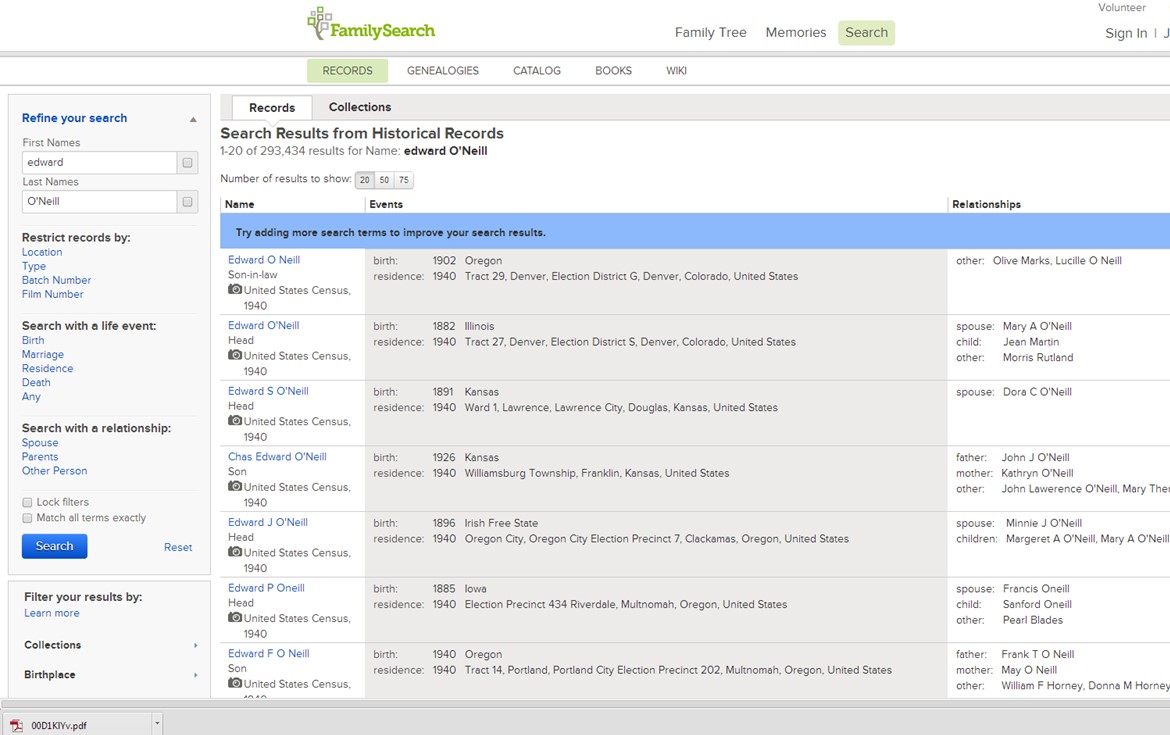Screen dimensions: 1170x735
Task: Open camera icon for Edward O'Neill 1882 record
Action: (235, 355)
